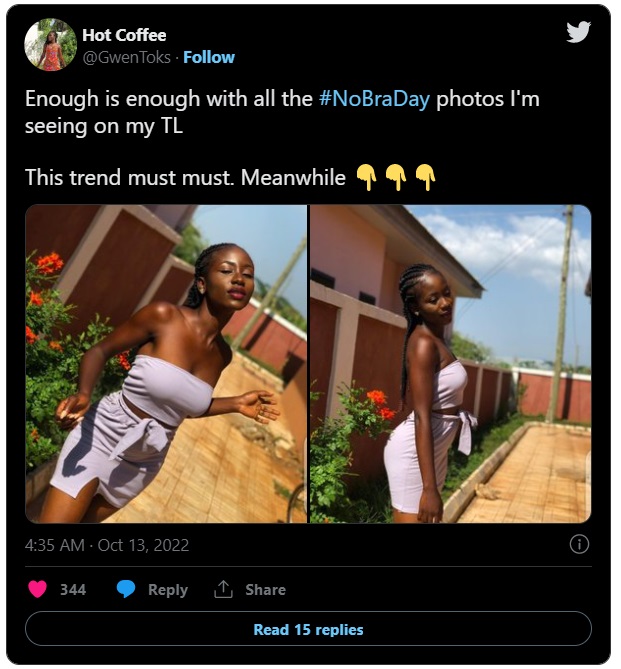Open the left photo of the tweet

[166, 364]
